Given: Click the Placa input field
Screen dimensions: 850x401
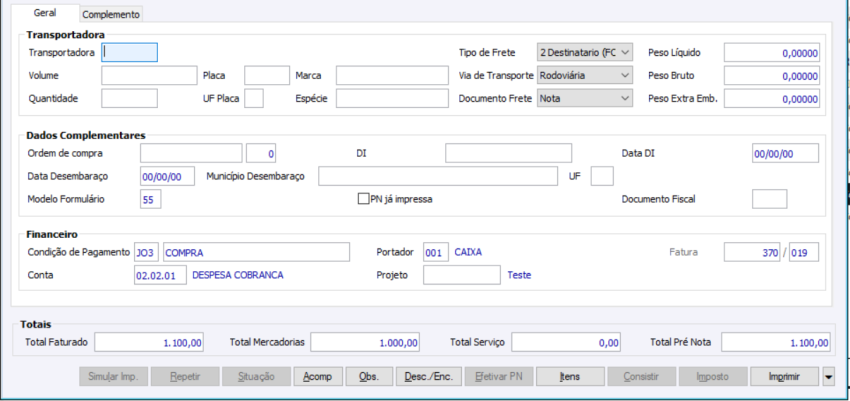Looking at the screenshot, I should click(267, 75).
